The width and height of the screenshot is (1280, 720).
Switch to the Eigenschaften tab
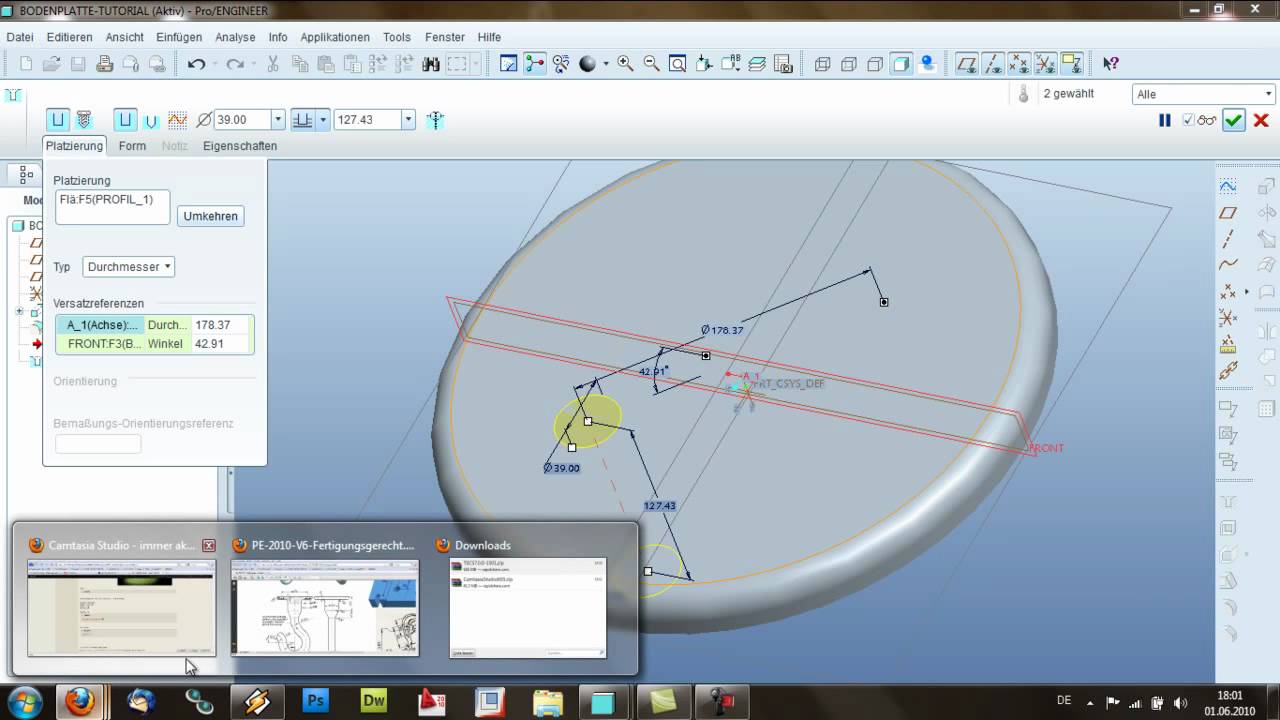pyautogui.click(x=240, y=146)
